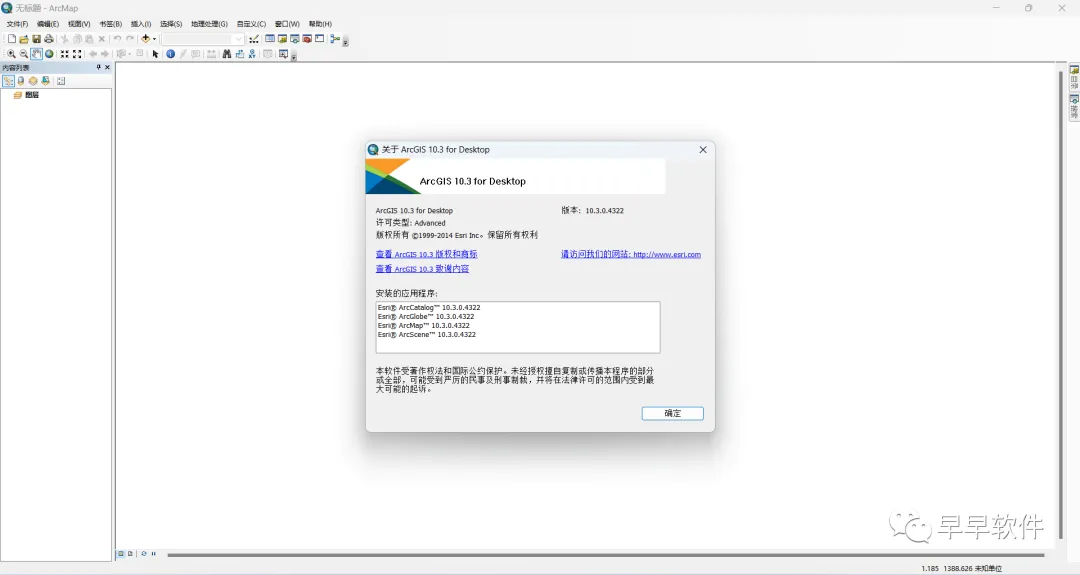1080x575 pixels.
Task: Open Find with the binoculars icon
Action: [x=227, y=54]
